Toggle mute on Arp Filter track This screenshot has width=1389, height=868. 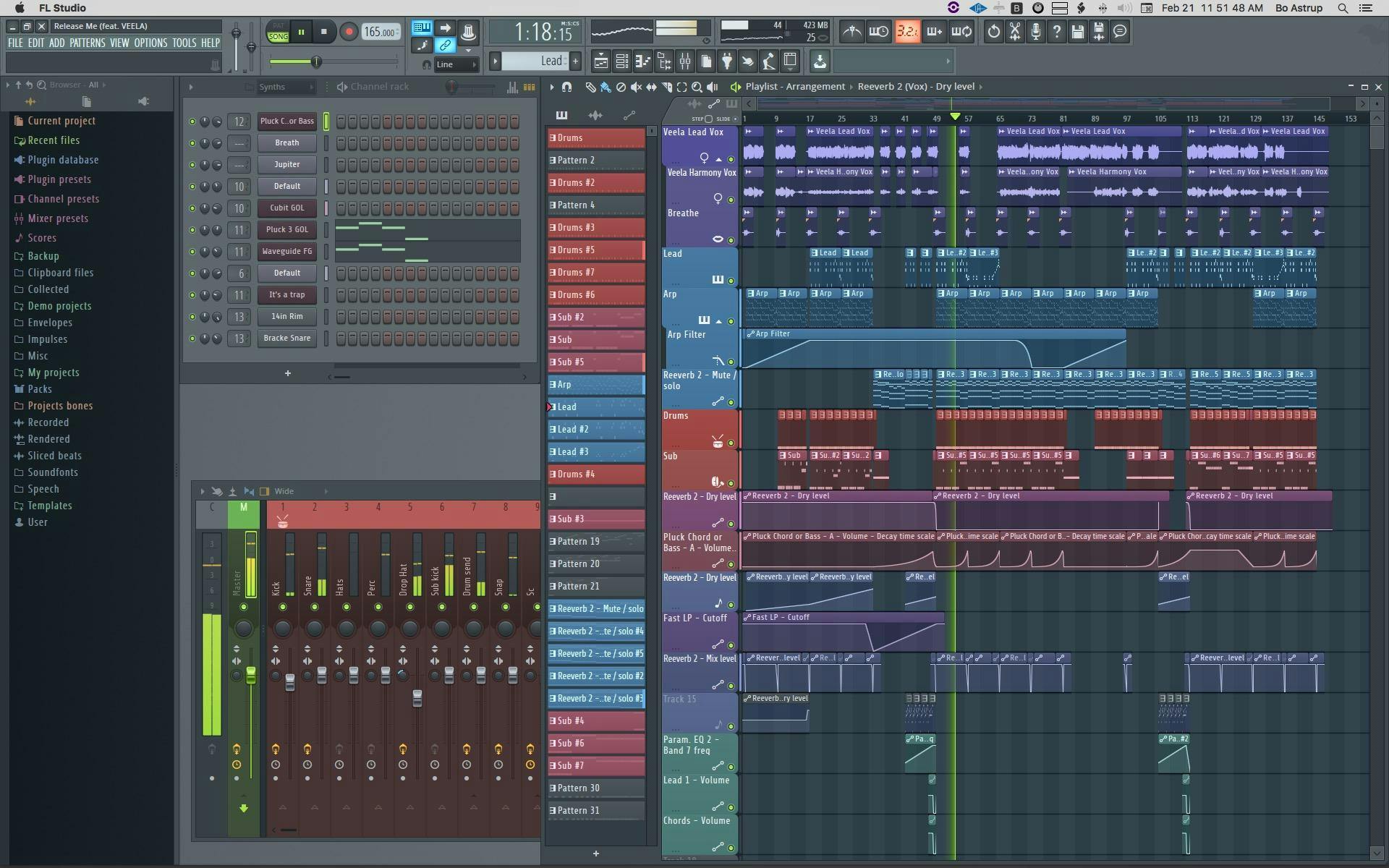pos(731,362)
